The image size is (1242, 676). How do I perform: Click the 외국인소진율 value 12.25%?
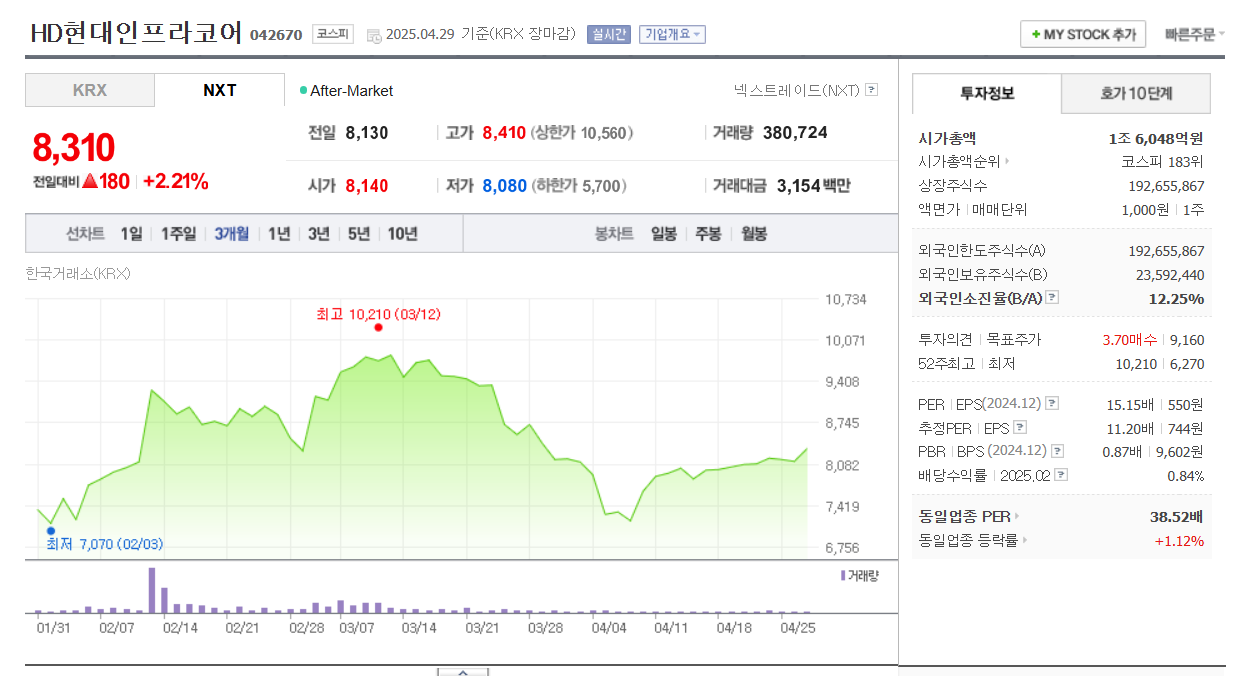pyautogui.click(x=1176, y=298)
